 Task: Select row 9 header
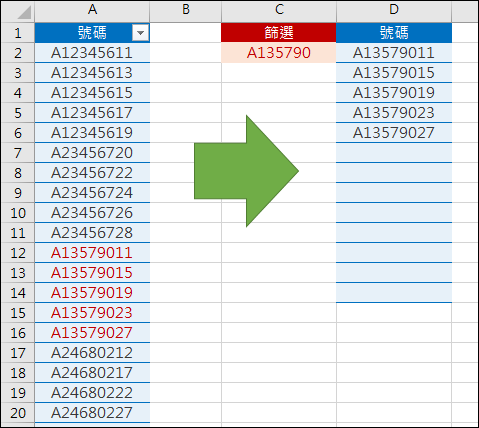point(18,193)
